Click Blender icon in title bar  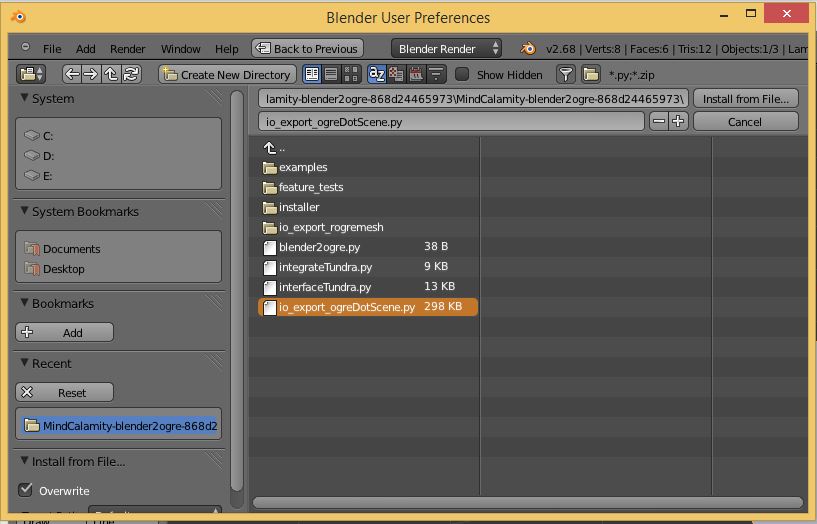coord(18,17)
